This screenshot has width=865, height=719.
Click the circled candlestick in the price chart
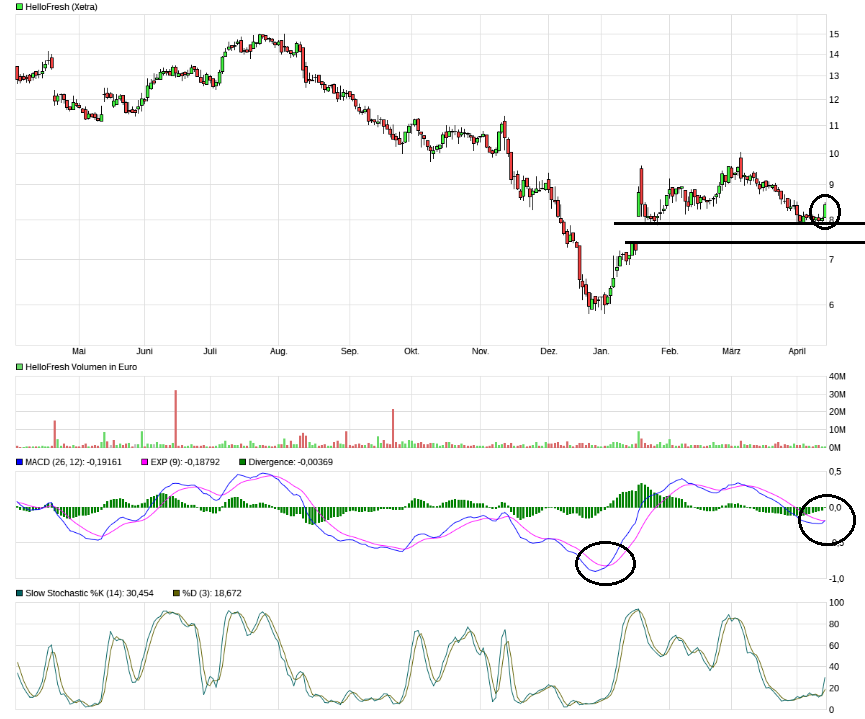click(x=824, y=211)
